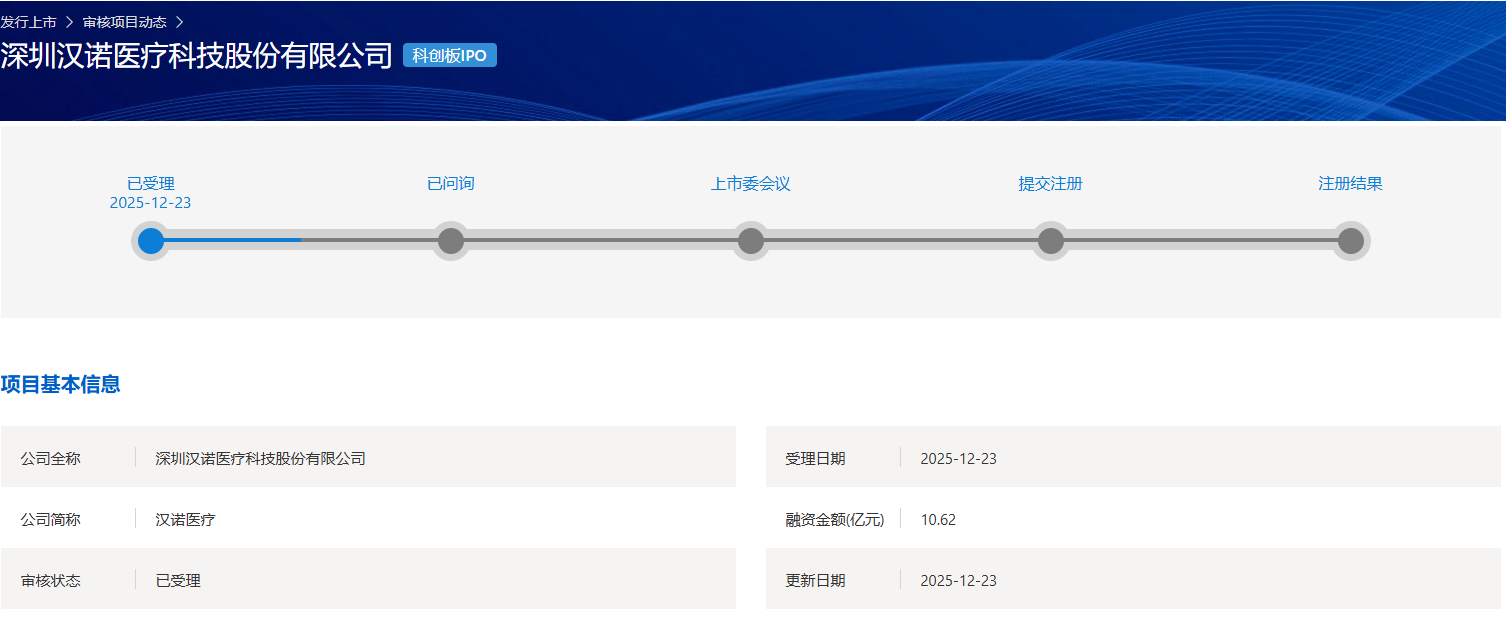Click the chevron arrow after 发行上市 breadcrumb
This screenshot has width=1506, height=618.
[x=70, y=22]
